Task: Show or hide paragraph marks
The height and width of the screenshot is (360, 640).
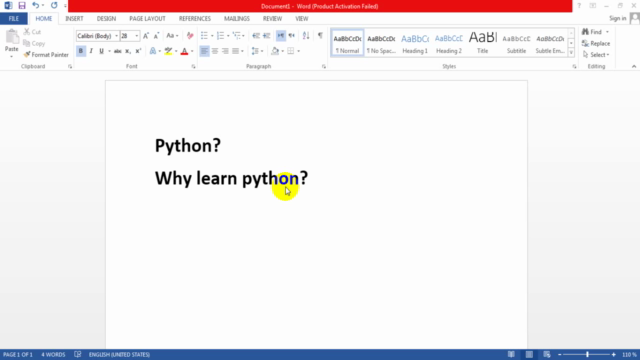Action: click(x=320, y=36)
